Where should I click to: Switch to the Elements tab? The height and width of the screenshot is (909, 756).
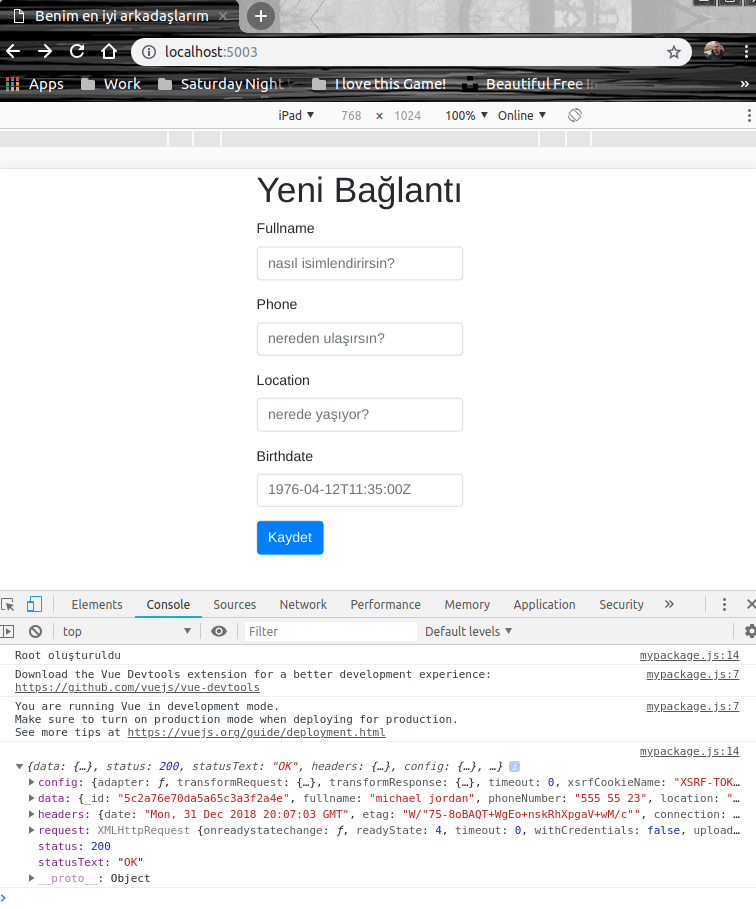point(97,604)
